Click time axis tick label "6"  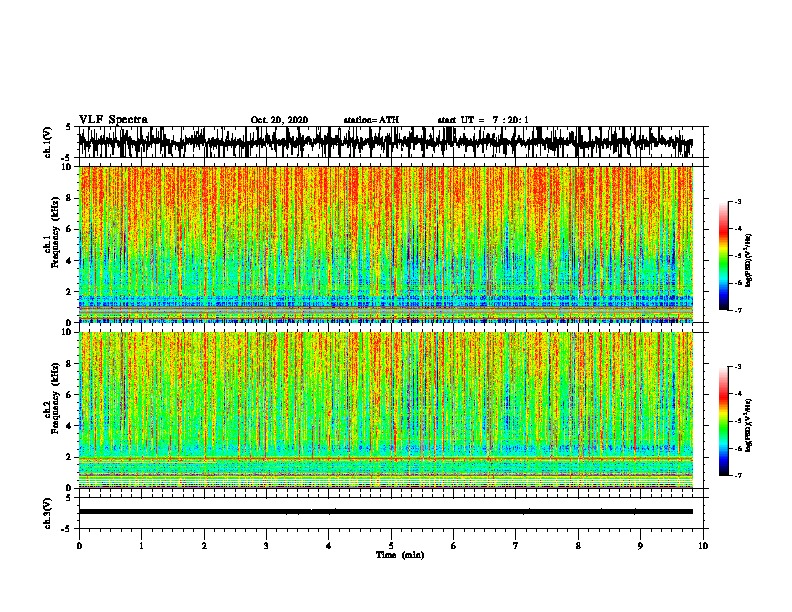[454, 546]
